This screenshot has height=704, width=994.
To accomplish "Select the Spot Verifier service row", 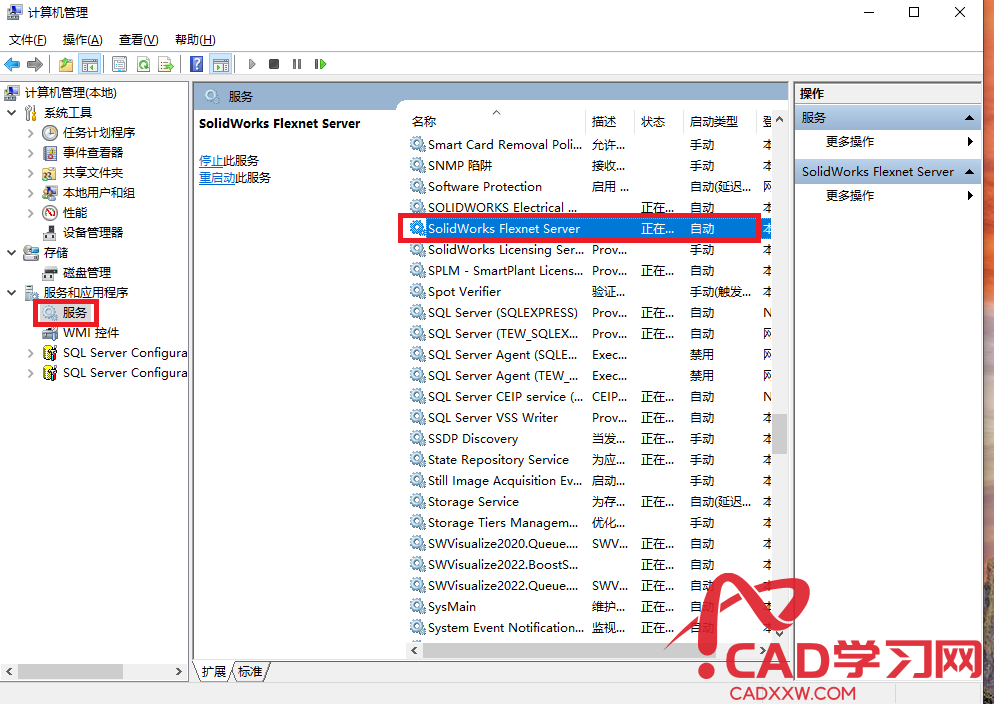I will [x=590, y=291].
